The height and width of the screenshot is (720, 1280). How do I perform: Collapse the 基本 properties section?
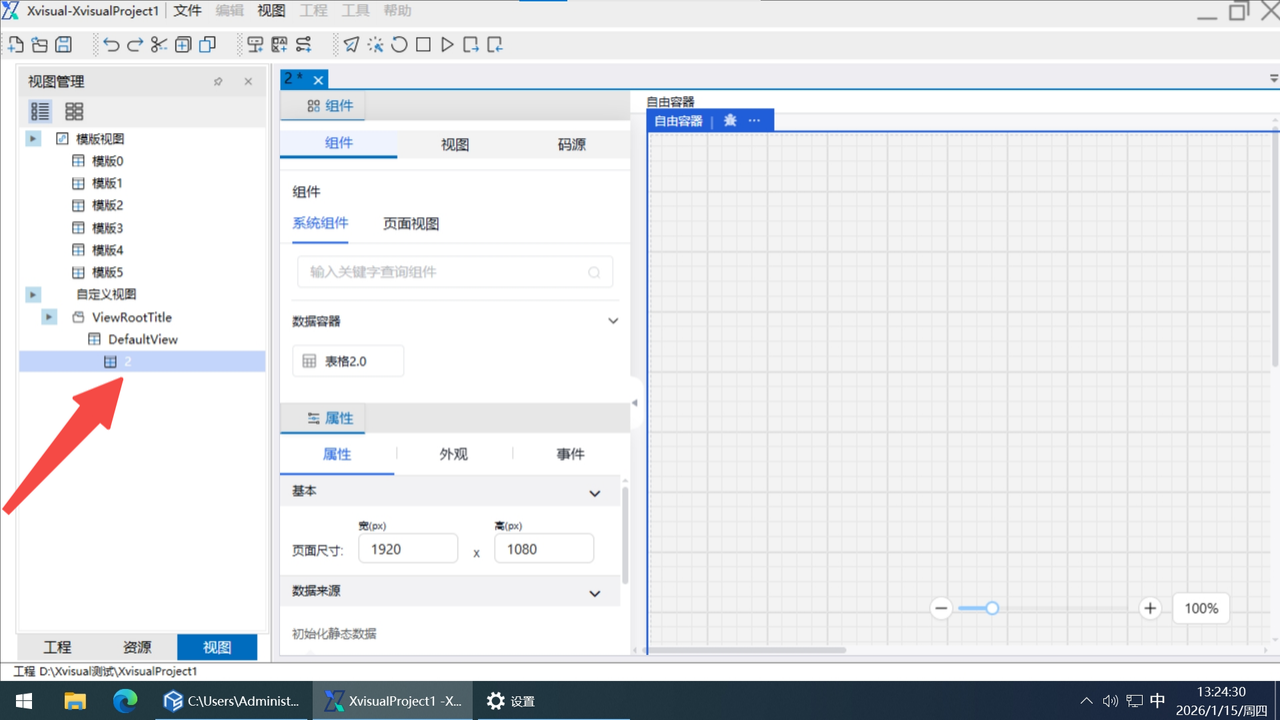(595, 493)
